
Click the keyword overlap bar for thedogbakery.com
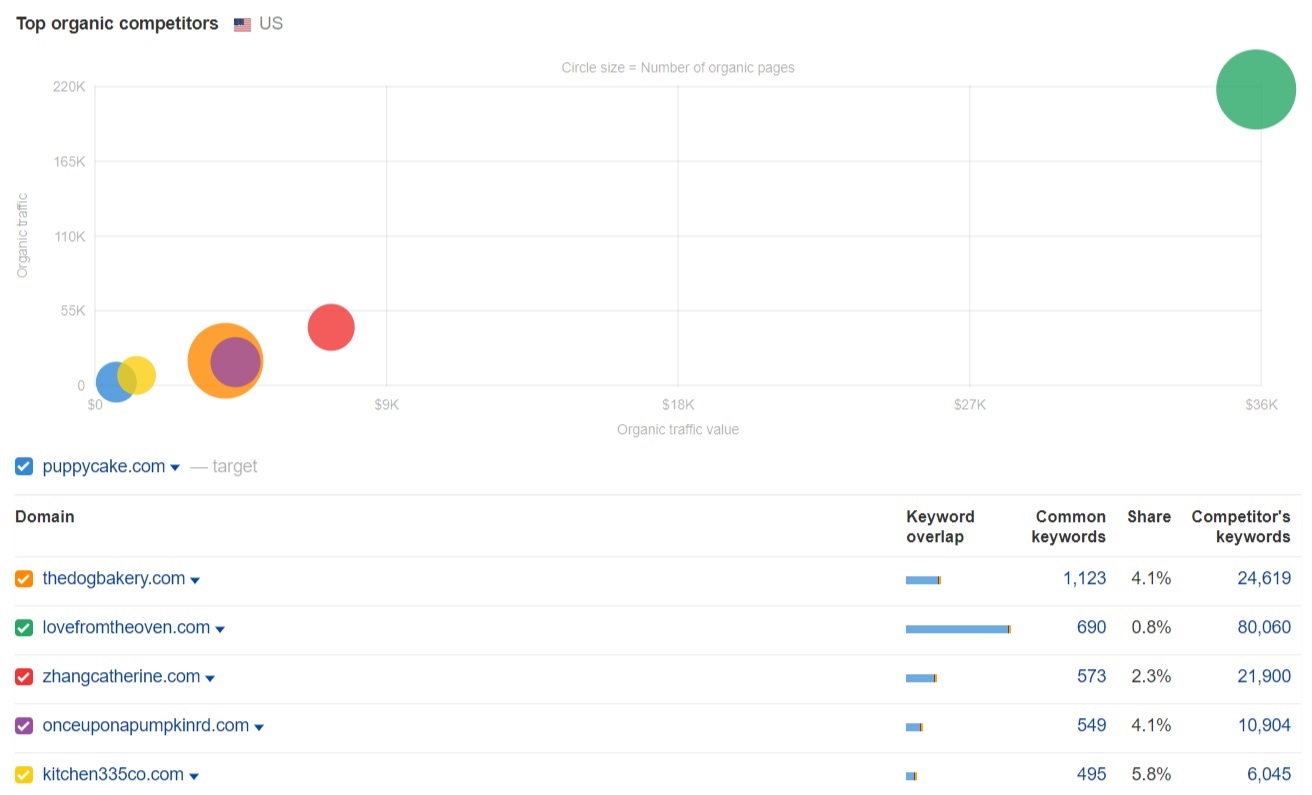coord(923,580)
